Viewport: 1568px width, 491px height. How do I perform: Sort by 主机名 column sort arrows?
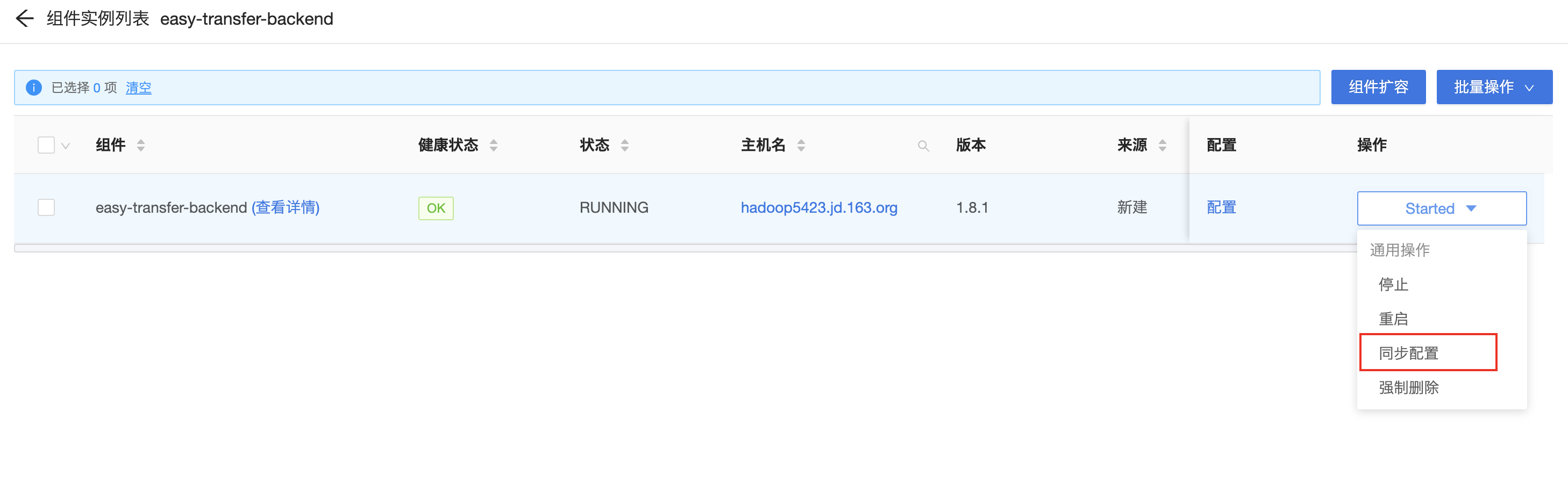pyautogui.click(x=801, y=146)
